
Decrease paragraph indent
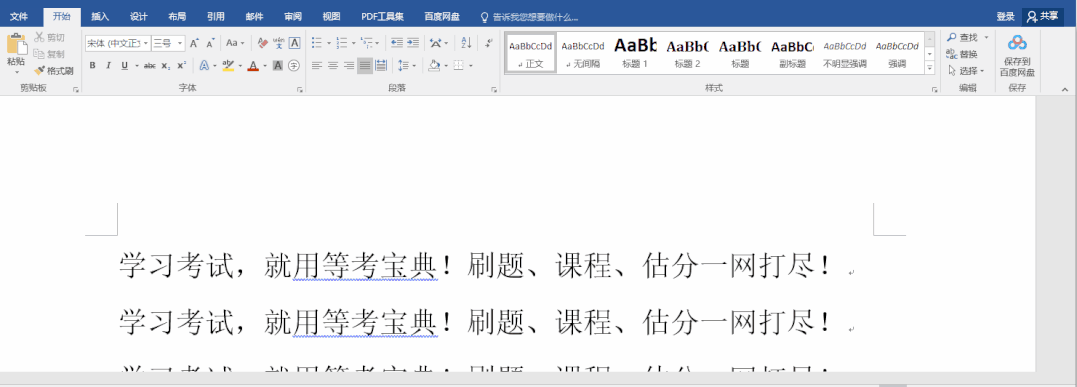point(396,43)
